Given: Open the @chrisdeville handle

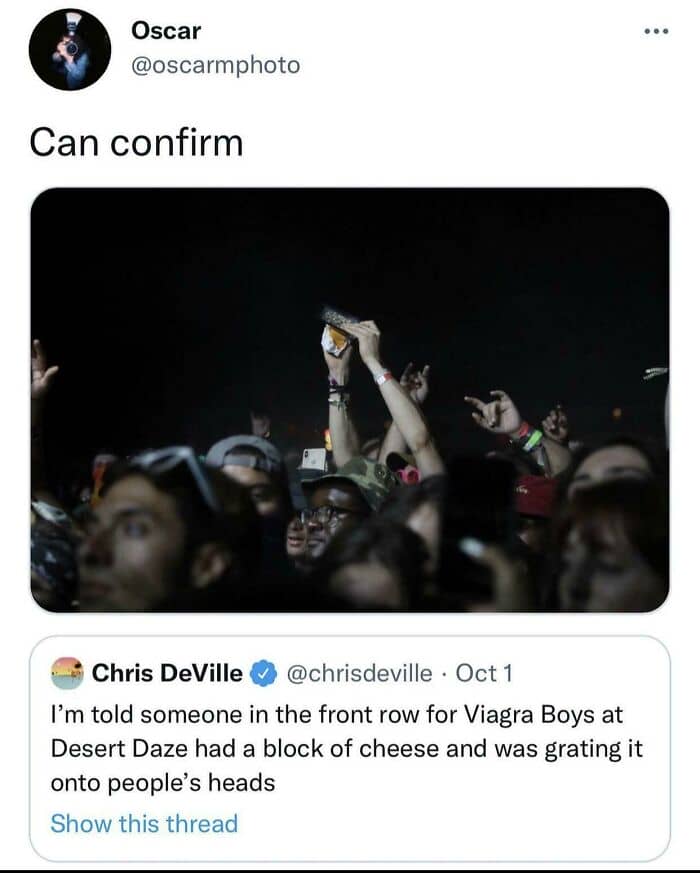Looking at the screenshot, I should point(362,674).
